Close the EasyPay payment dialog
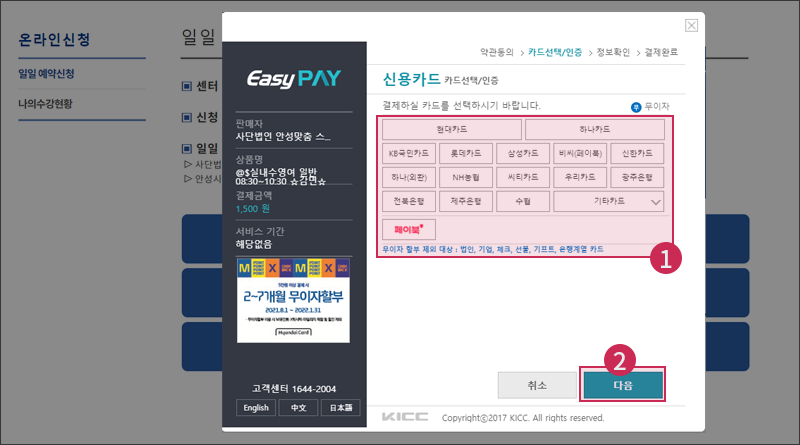Viewport: 800px width, 445px height. click(691, 26)
